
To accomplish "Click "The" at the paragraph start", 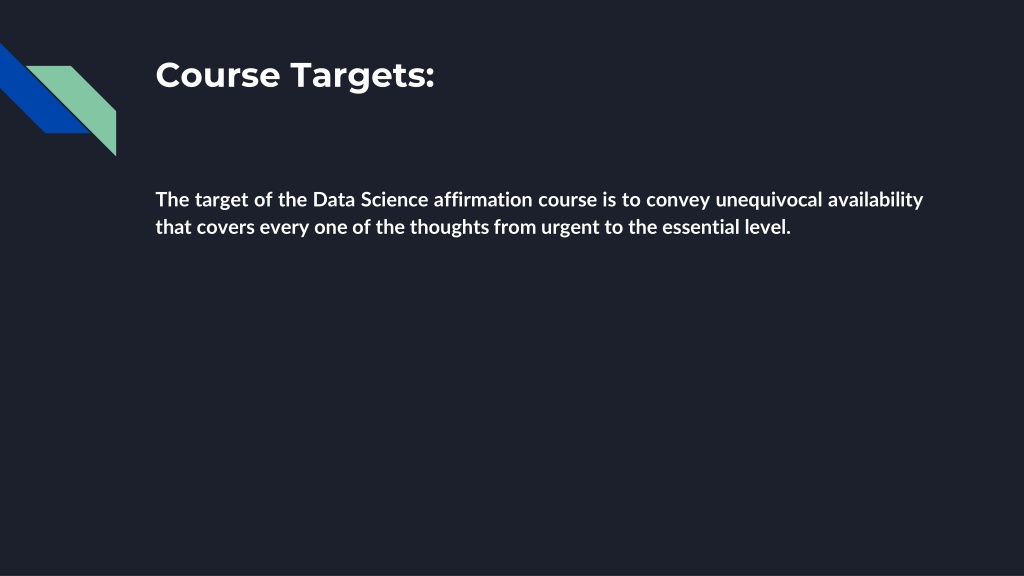I will pos(172,200).
